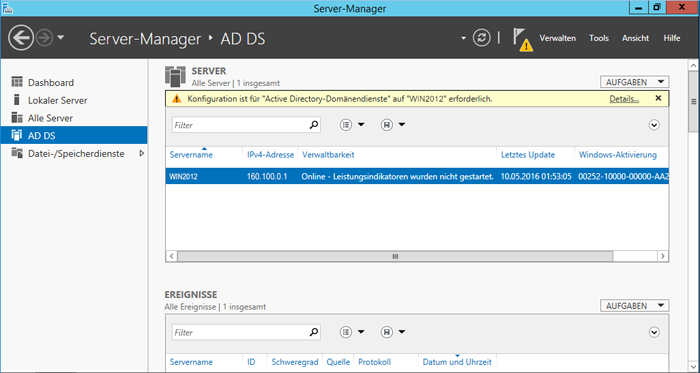Sort events by Protokoll column
The width and height of the screenshot is (700, 373).
[x=375, y=362]
